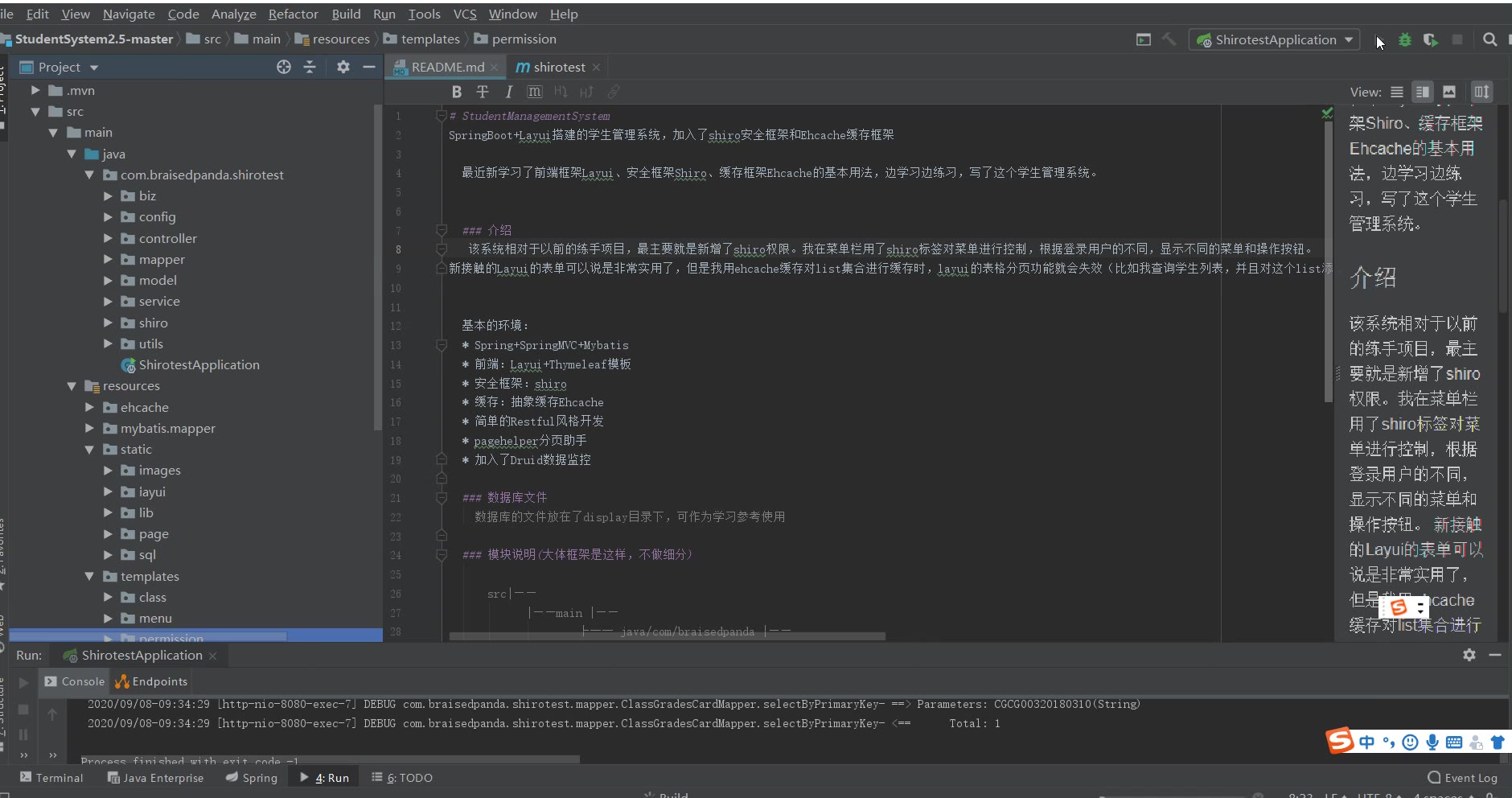Screen dimensions: 1512x798
Task: Open the Navigate menu
Action: click(x=129, y=14)
